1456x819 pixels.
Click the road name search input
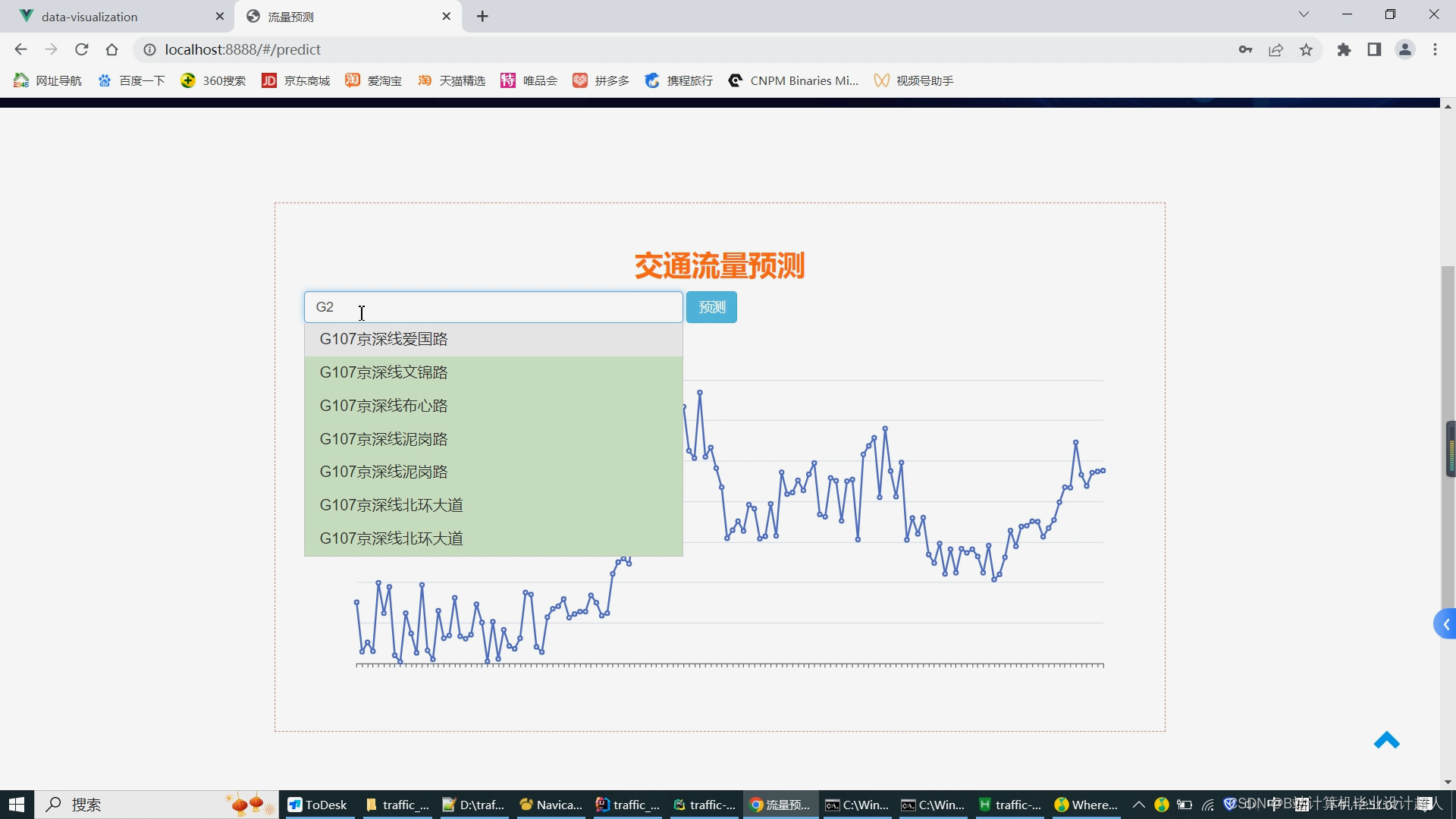pyautogui.click(x=493, y=307)
